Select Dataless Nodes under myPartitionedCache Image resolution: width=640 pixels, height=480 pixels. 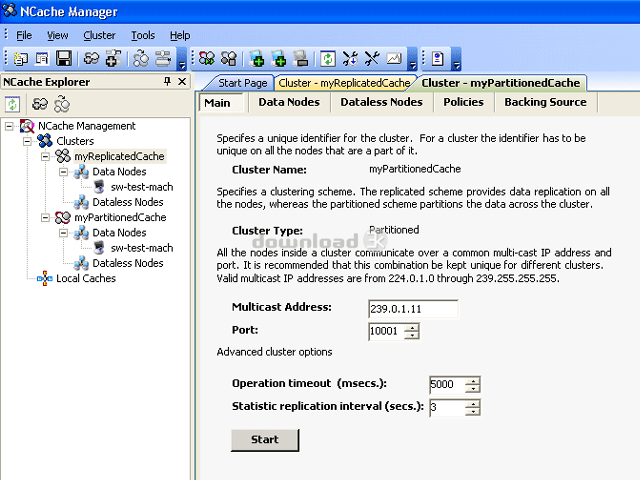(x=128, y=263)
